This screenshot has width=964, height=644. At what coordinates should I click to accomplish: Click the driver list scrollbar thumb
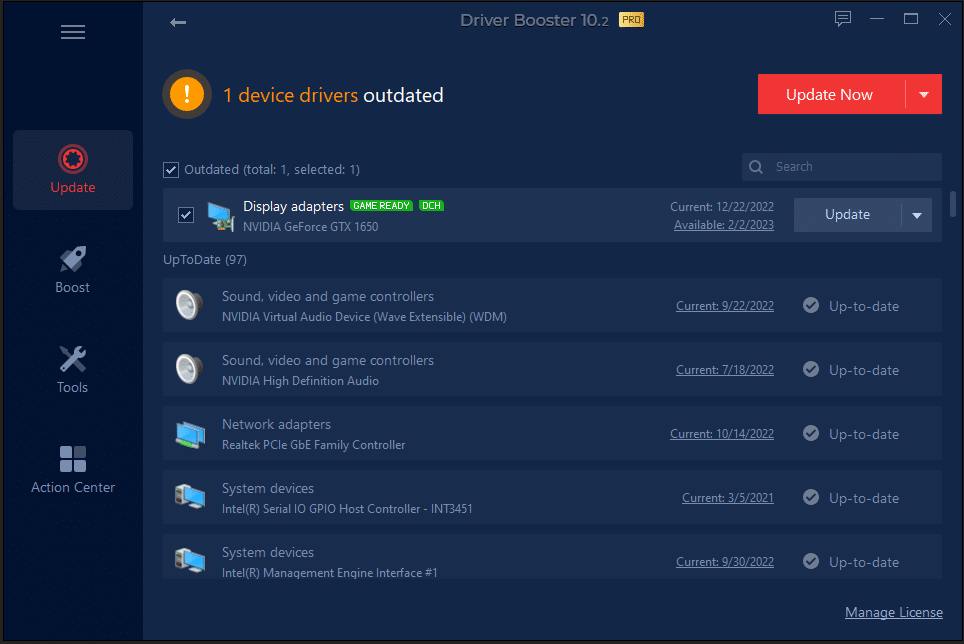pos(953,204)
